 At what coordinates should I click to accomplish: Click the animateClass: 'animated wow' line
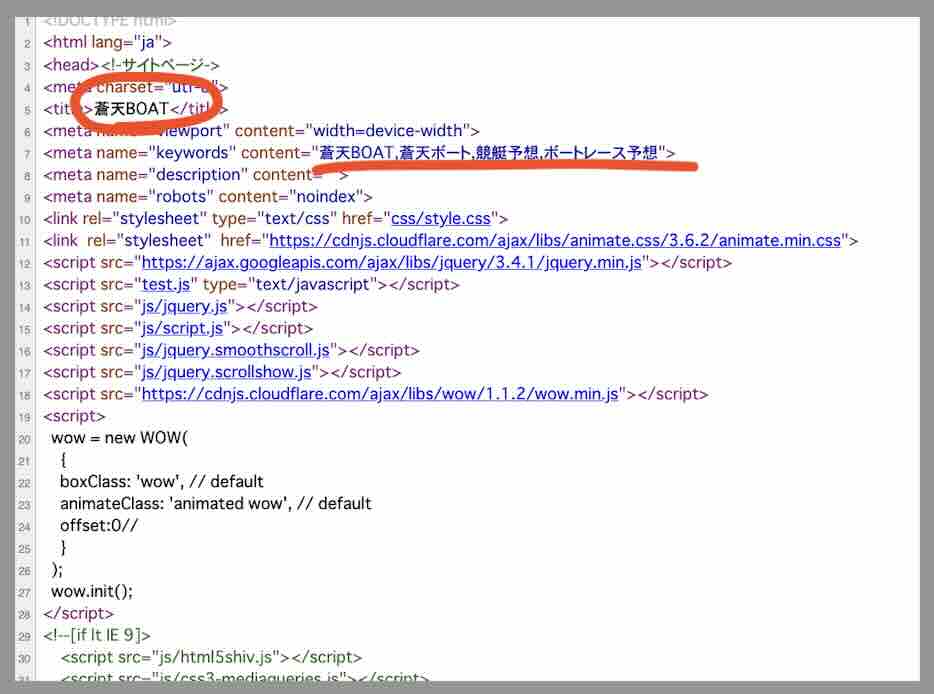tap(215, 503)
